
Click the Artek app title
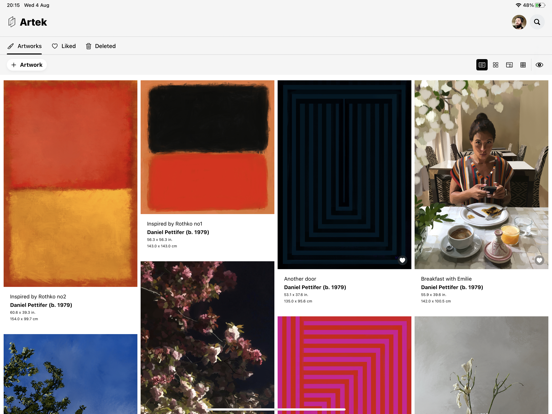pos(33,22)
